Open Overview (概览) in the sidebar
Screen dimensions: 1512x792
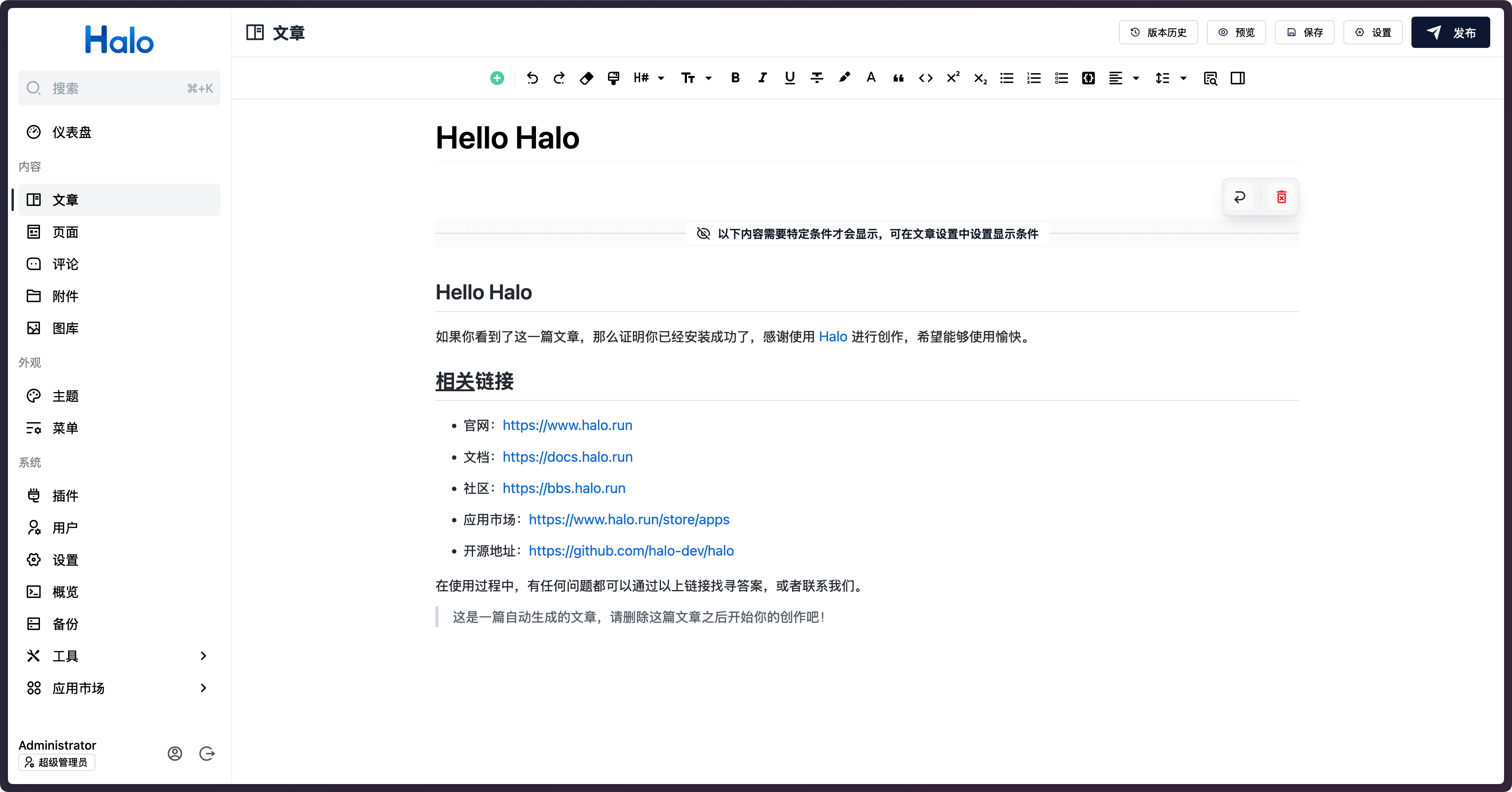click(119, 592)
